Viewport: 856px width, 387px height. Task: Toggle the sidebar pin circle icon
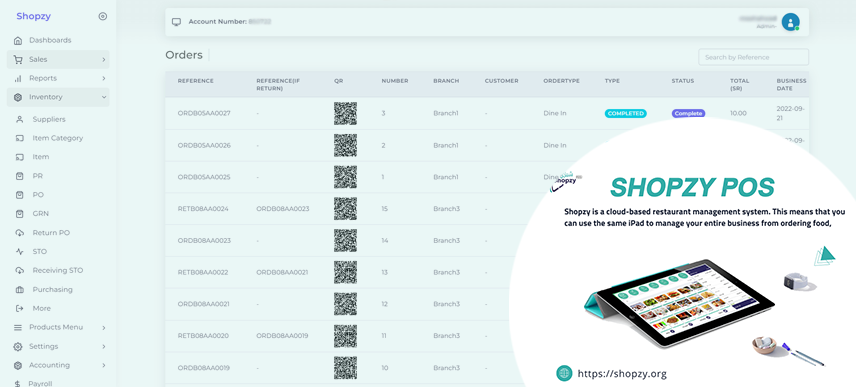[x=103, y=16]
